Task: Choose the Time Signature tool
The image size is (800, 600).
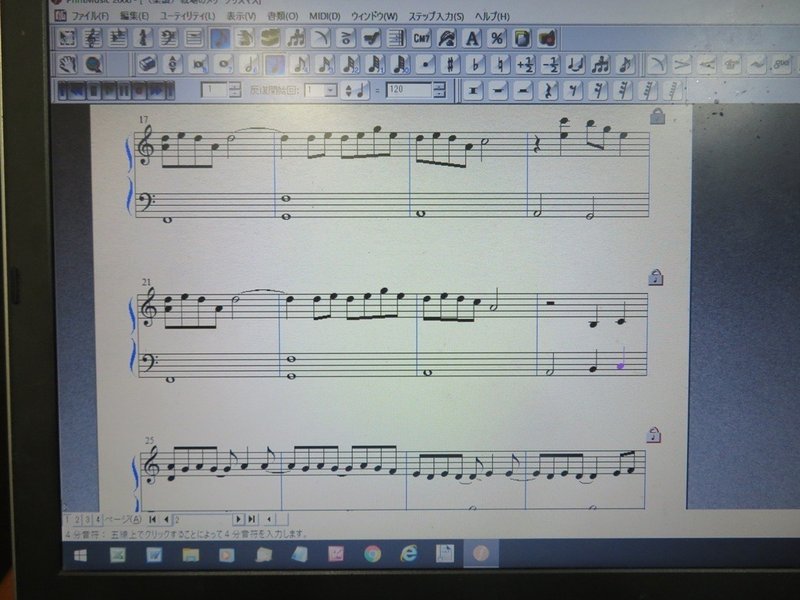Action: (x=143, y=38)
